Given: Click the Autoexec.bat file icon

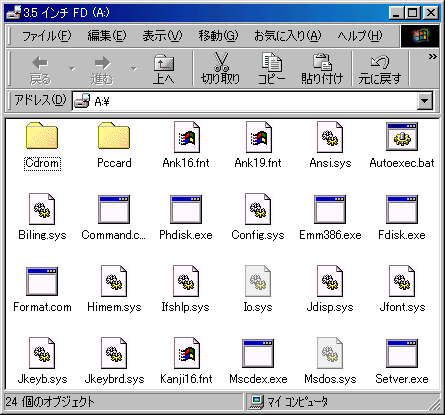Looking at the screenshot, I should click(x=402, y=137).
